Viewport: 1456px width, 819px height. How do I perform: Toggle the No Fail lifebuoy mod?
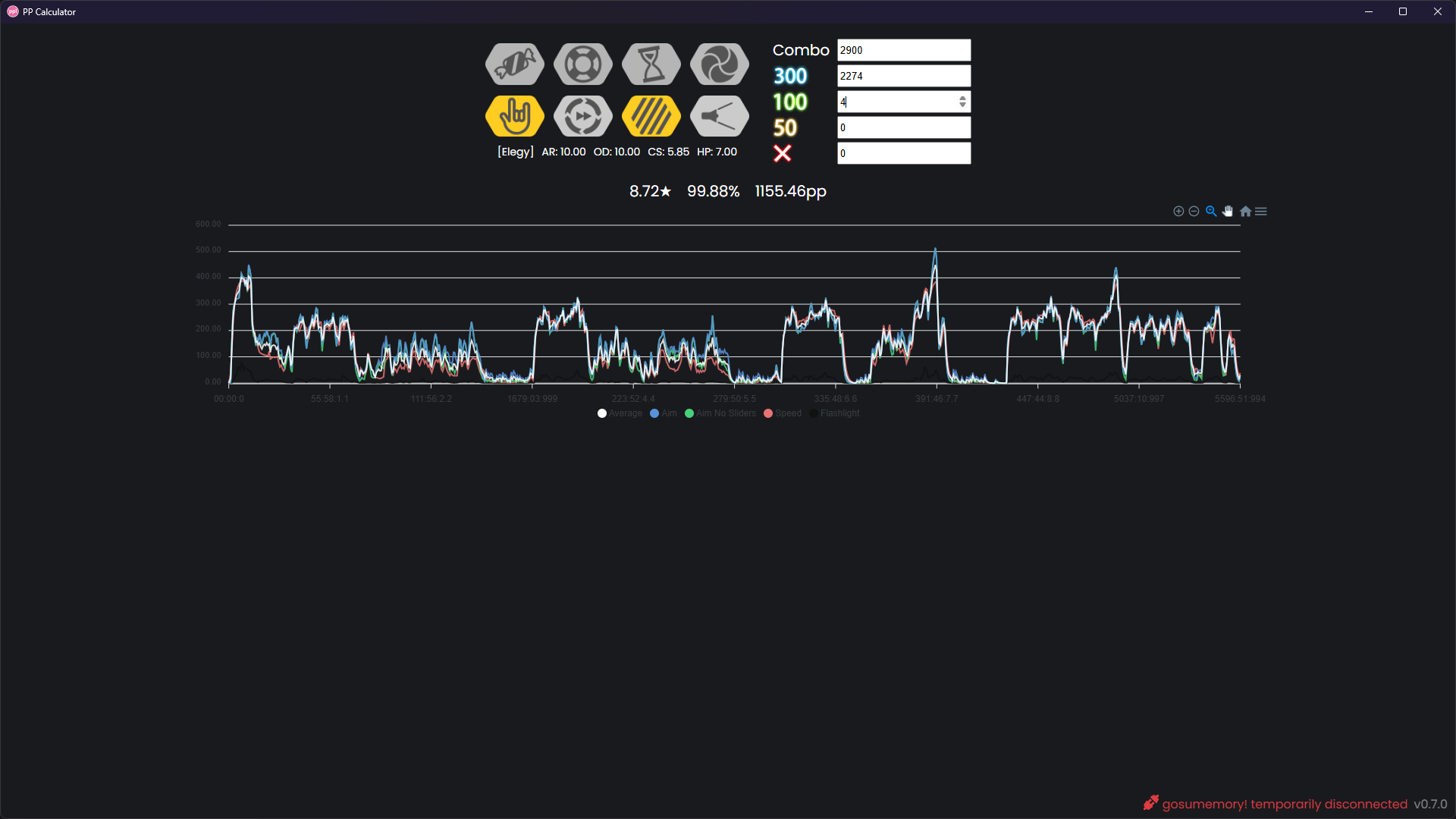[x=583, y=64]
